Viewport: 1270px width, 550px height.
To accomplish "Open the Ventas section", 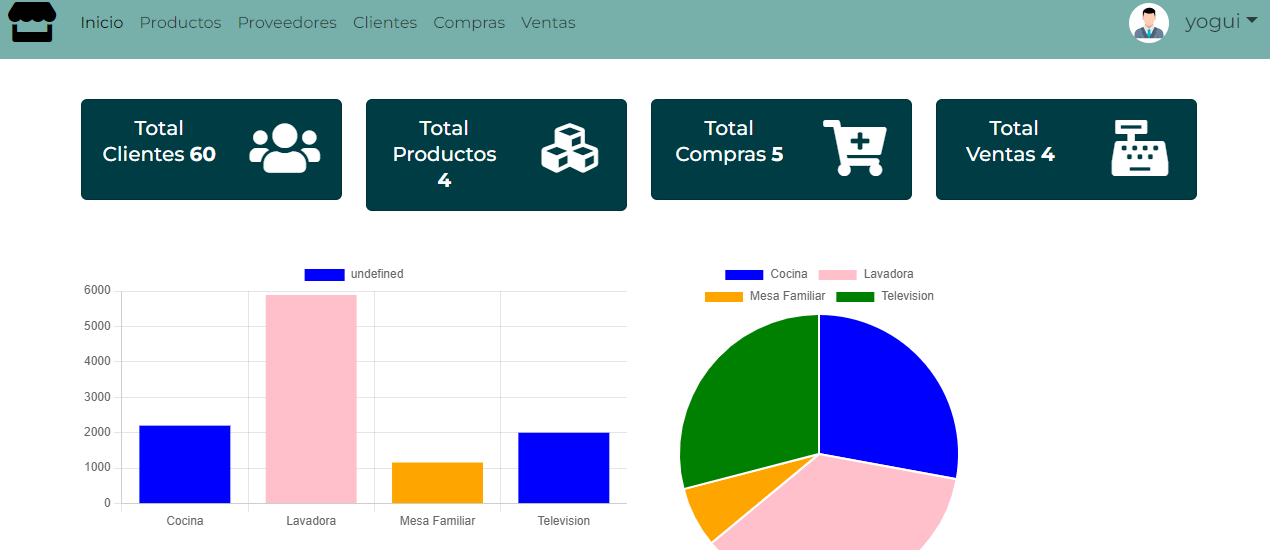I will click(548, 22).
